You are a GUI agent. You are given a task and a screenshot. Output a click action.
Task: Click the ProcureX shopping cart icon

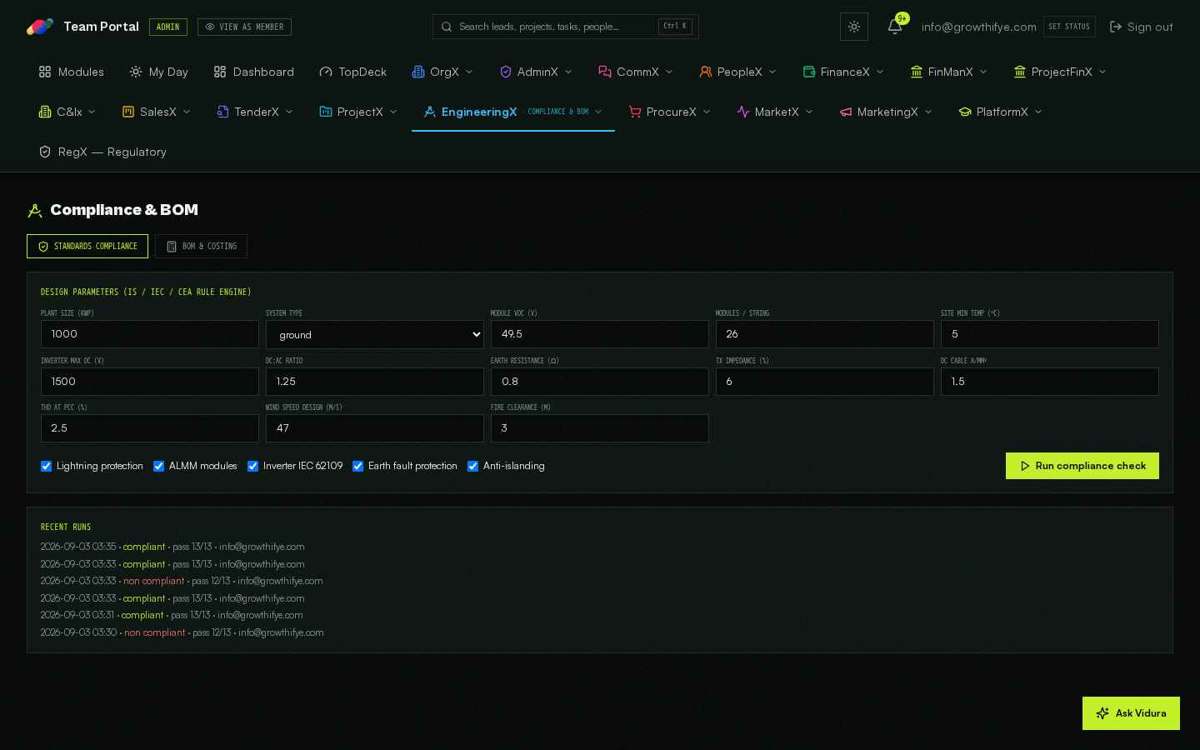(x=635, y=112)
